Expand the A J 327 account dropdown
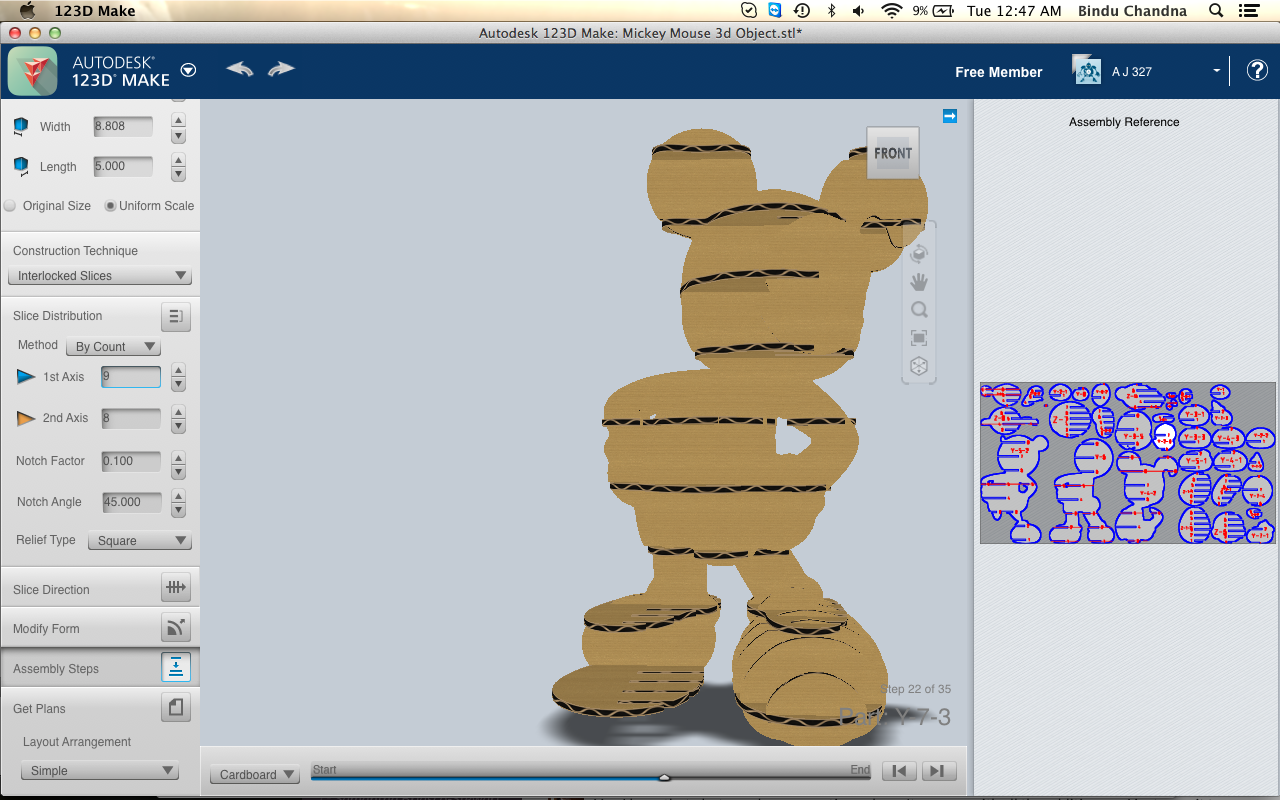This screenshot has width=1280, height=800. click(x=1217, y=71)
